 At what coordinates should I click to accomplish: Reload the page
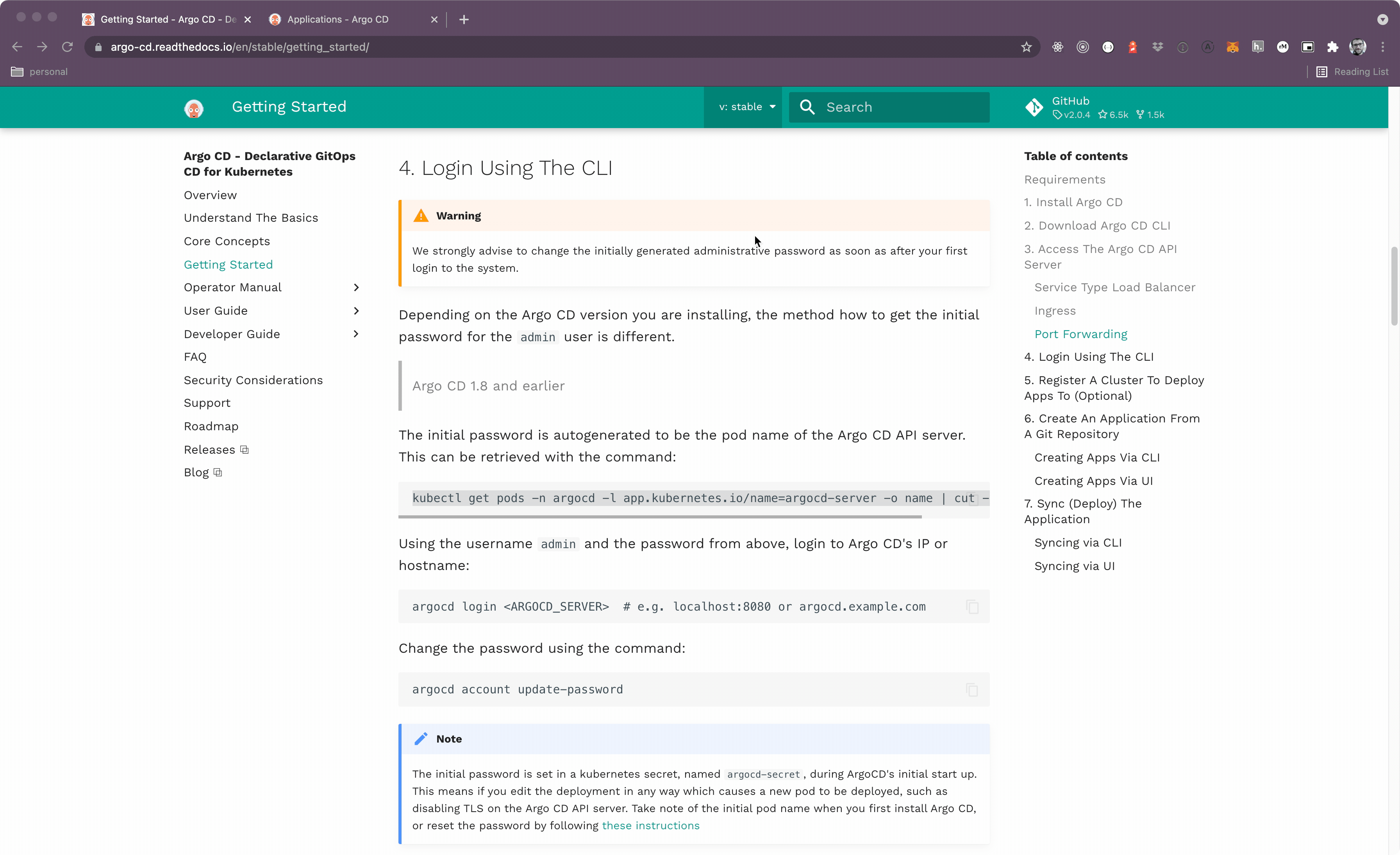point(67,47)
